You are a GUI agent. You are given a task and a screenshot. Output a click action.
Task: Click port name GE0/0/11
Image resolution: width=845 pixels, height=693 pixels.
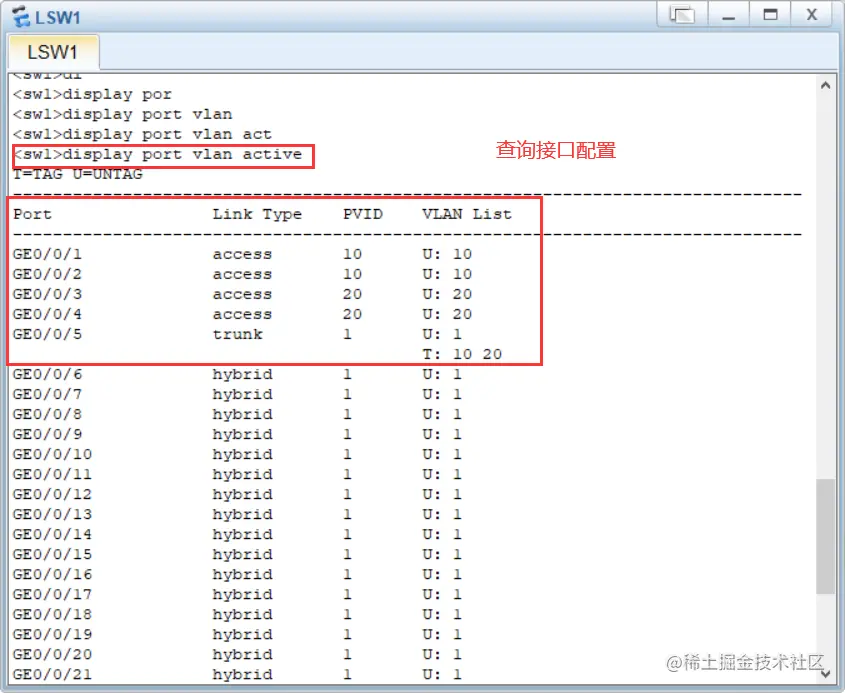pyautogui.click(x=52, y=474)
